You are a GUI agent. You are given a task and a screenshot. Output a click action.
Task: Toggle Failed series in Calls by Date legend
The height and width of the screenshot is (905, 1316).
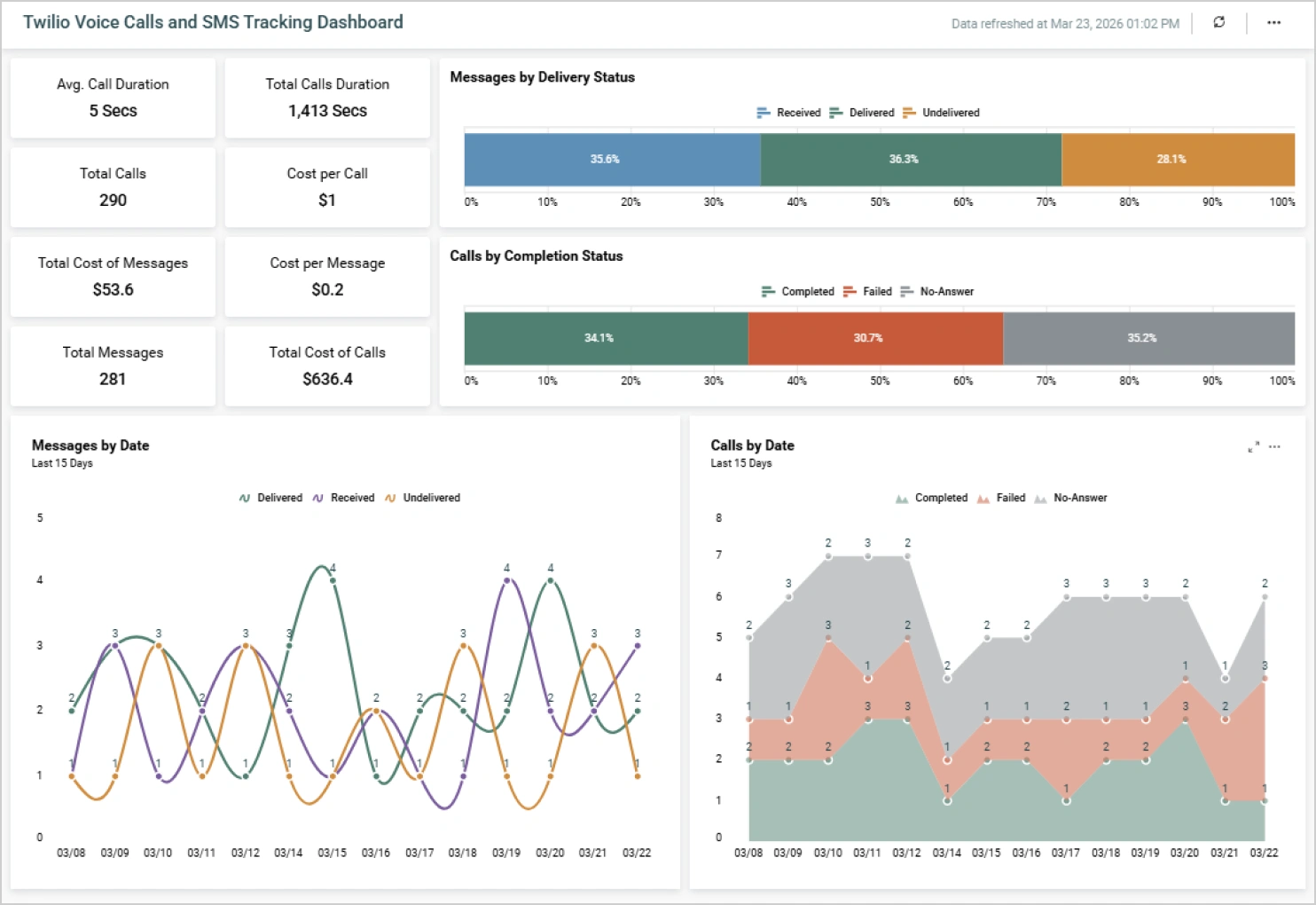[1001, 498]
